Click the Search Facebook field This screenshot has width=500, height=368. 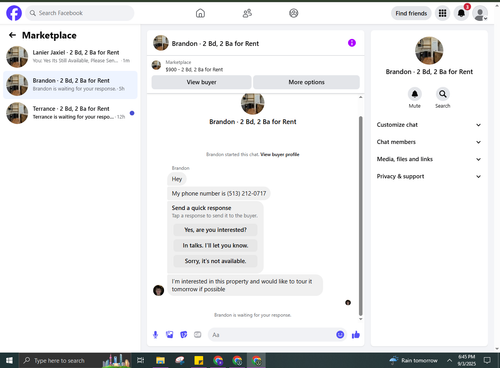coord(80,13)
